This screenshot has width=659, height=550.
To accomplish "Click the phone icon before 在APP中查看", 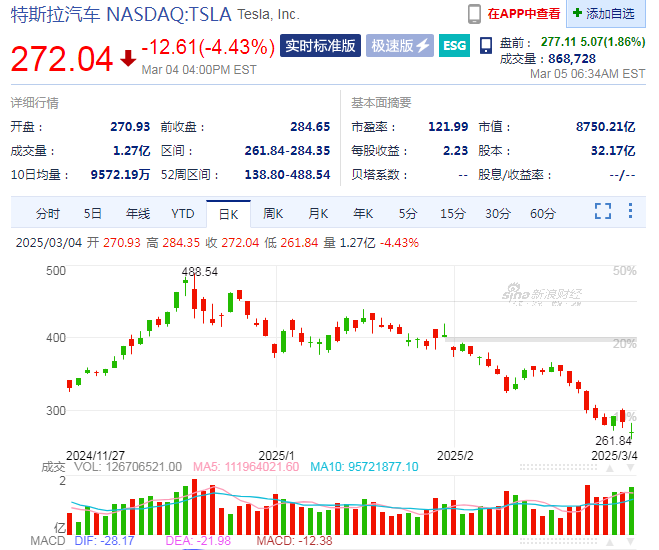I will (474, 14).
